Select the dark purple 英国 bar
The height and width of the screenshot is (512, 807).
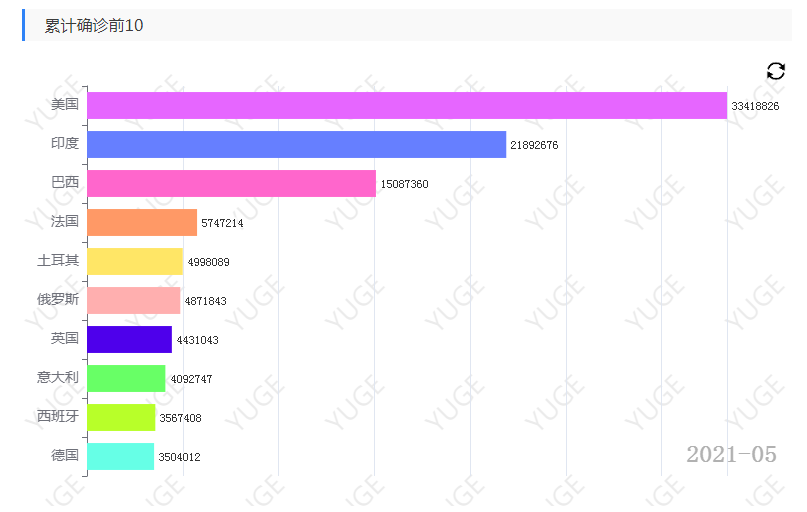pos(130,339)
